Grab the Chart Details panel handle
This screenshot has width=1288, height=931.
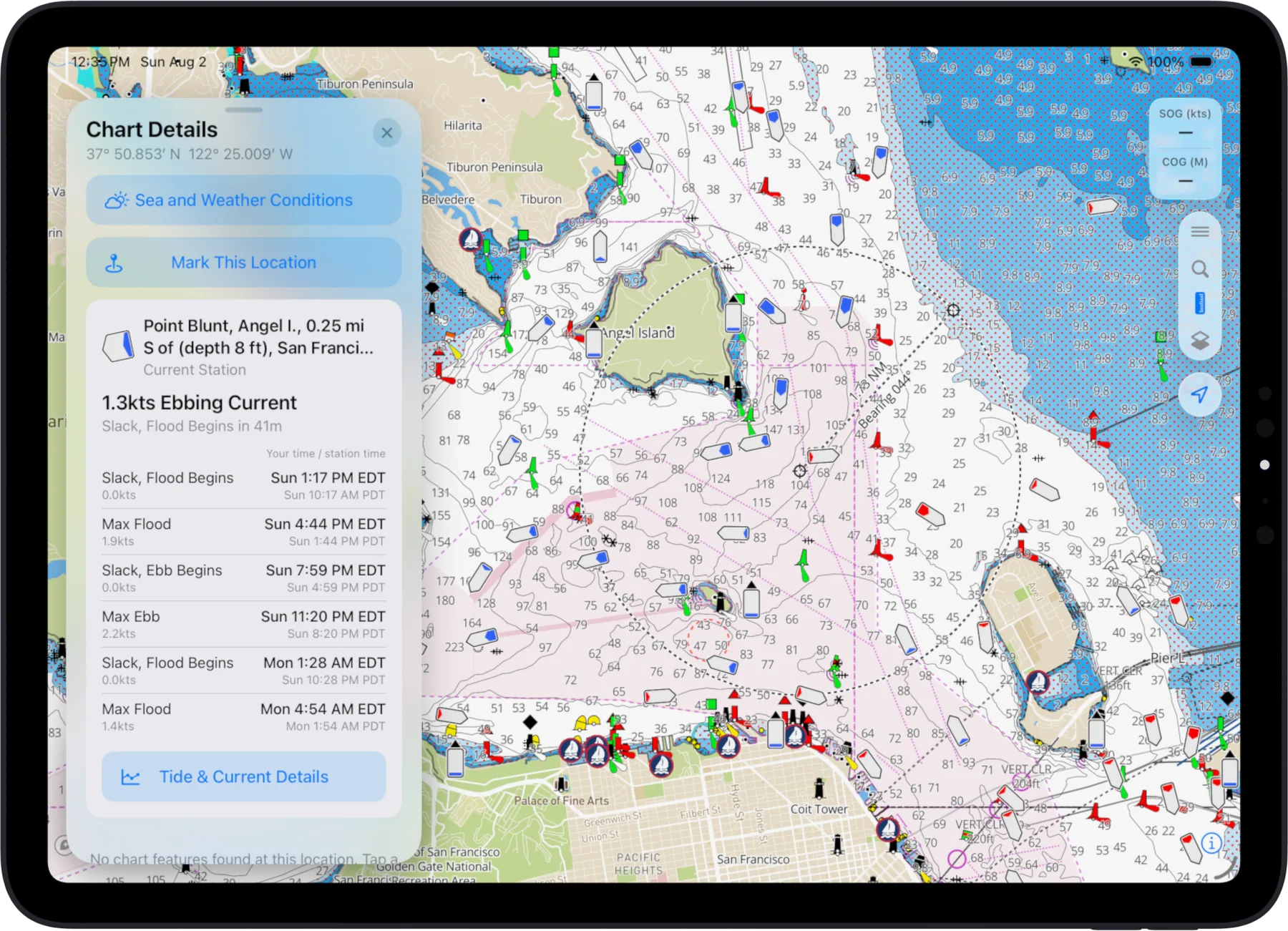tap(243, 110)
